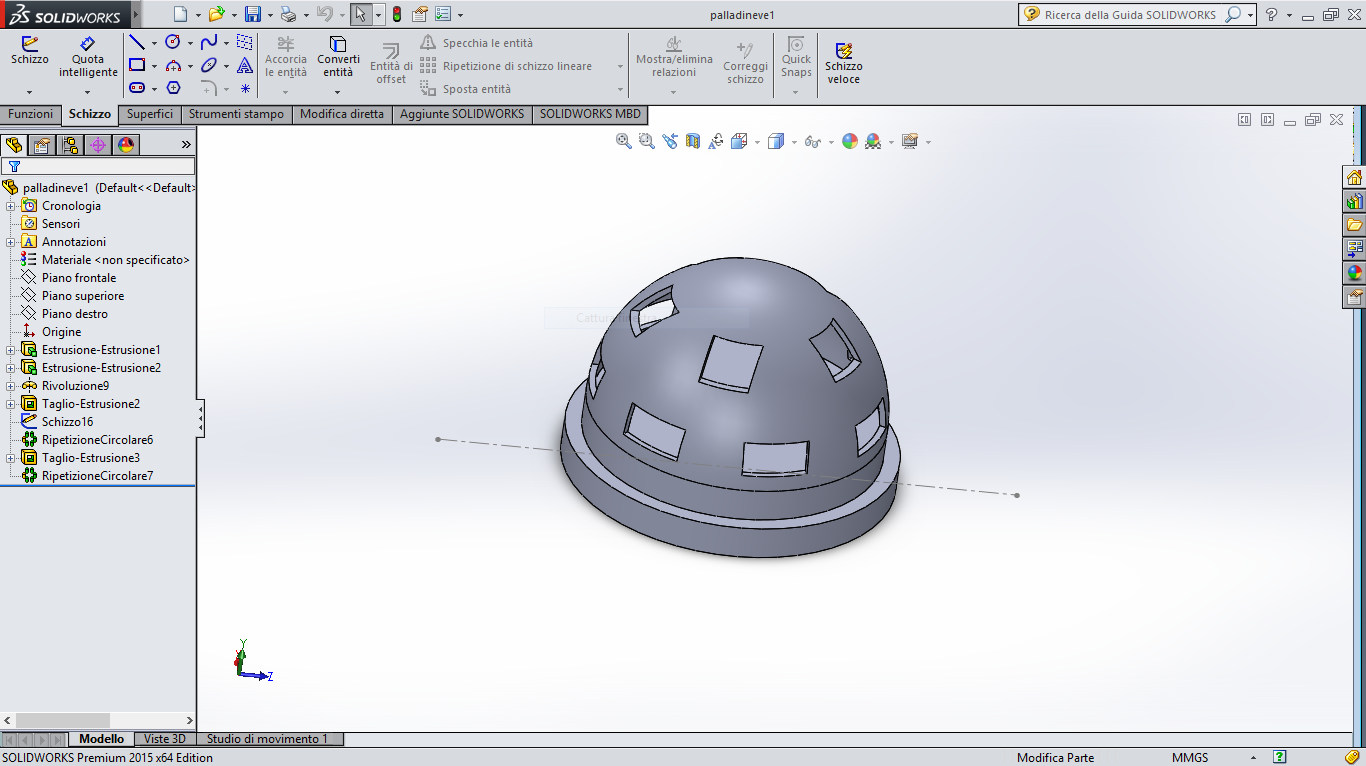
Task: Open the DisplayManager tab icon
Action: coord(126,145)
